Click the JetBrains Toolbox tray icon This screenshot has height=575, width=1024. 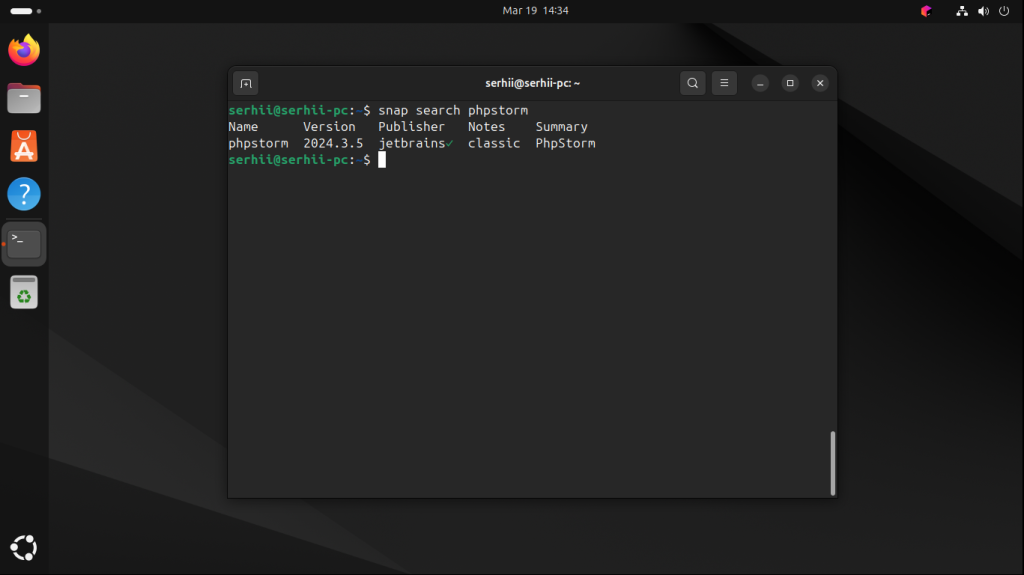925,11
